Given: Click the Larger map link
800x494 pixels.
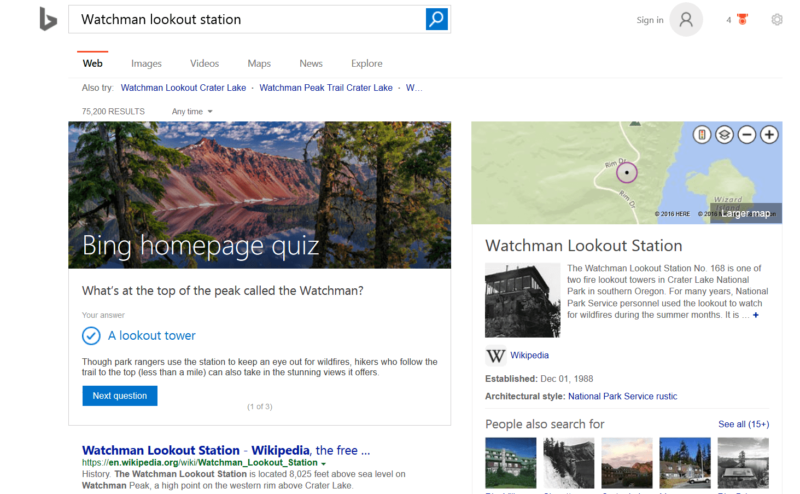Looking at the screenshot, I should click(745, 213).
